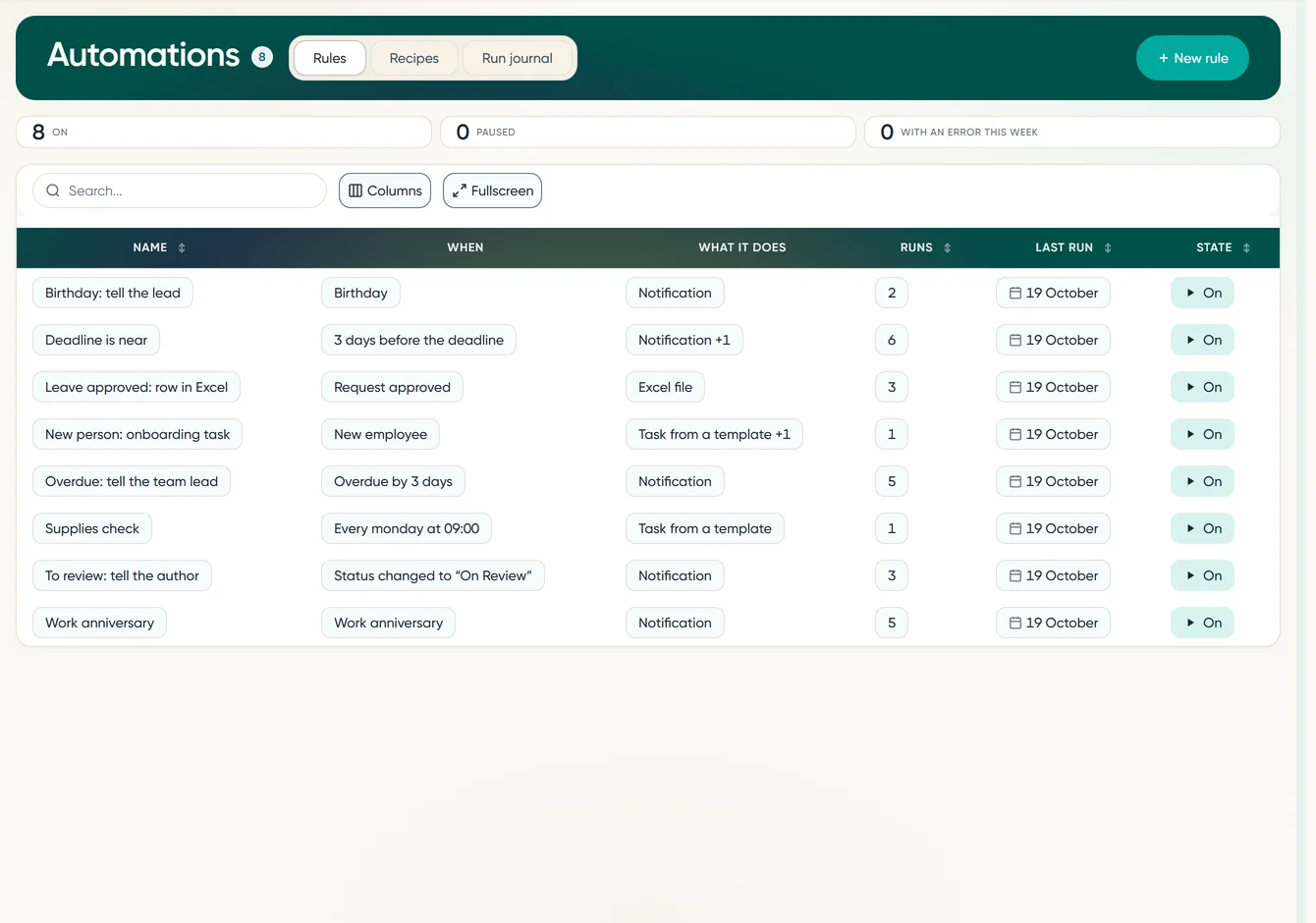Create a rule with New rule button

tap(1192, 58)
